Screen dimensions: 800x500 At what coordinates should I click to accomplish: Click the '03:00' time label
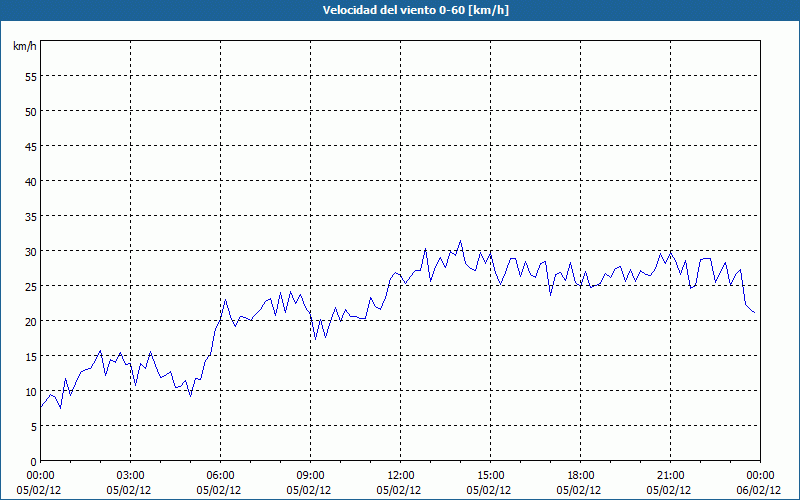coord(131,476)
